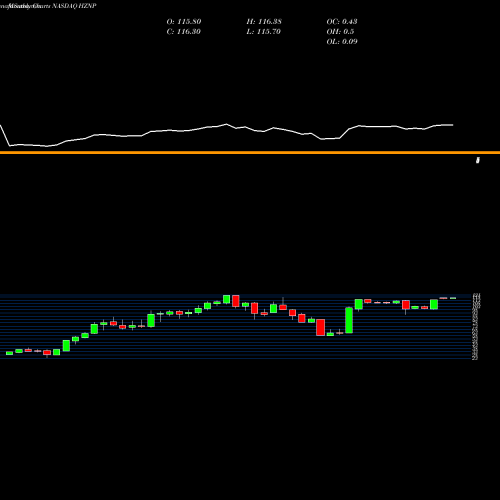Select the low value L: 115.70

(x=263, y=31)
